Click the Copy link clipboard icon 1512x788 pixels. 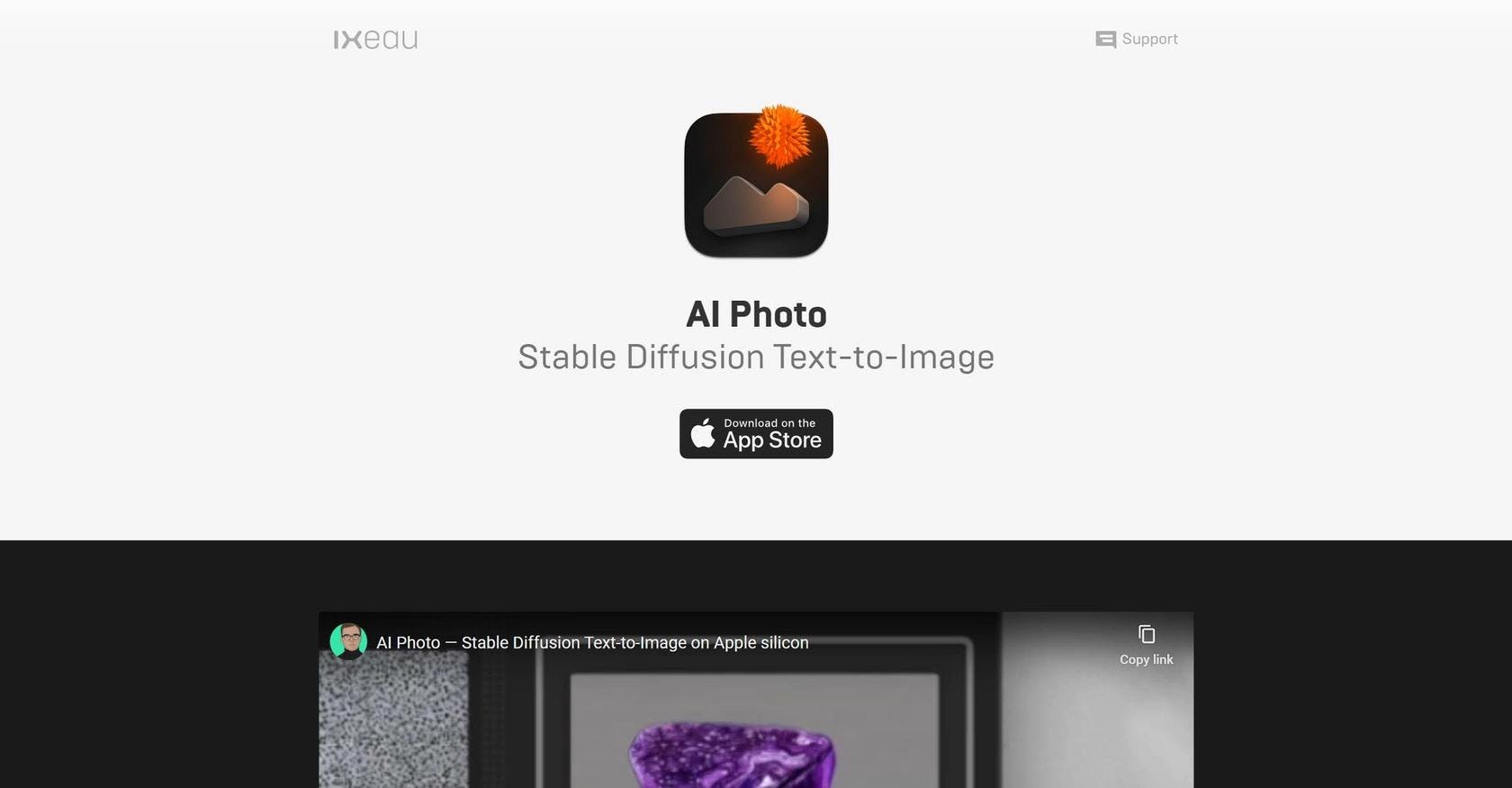pyautogui.click(x=1147, y=634)
